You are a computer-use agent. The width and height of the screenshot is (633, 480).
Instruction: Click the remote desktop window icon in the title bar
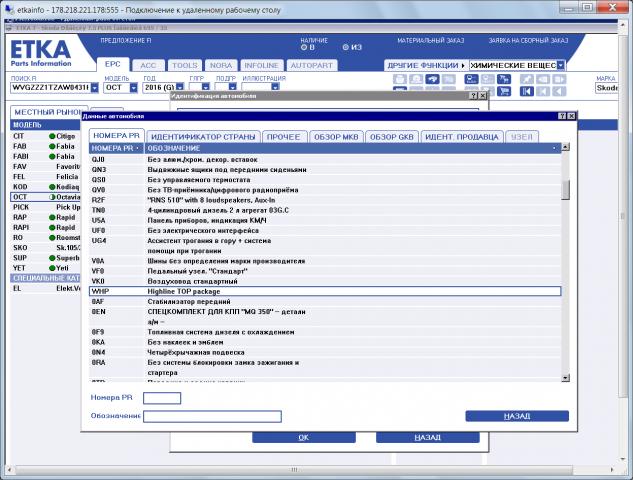[8, 9]
